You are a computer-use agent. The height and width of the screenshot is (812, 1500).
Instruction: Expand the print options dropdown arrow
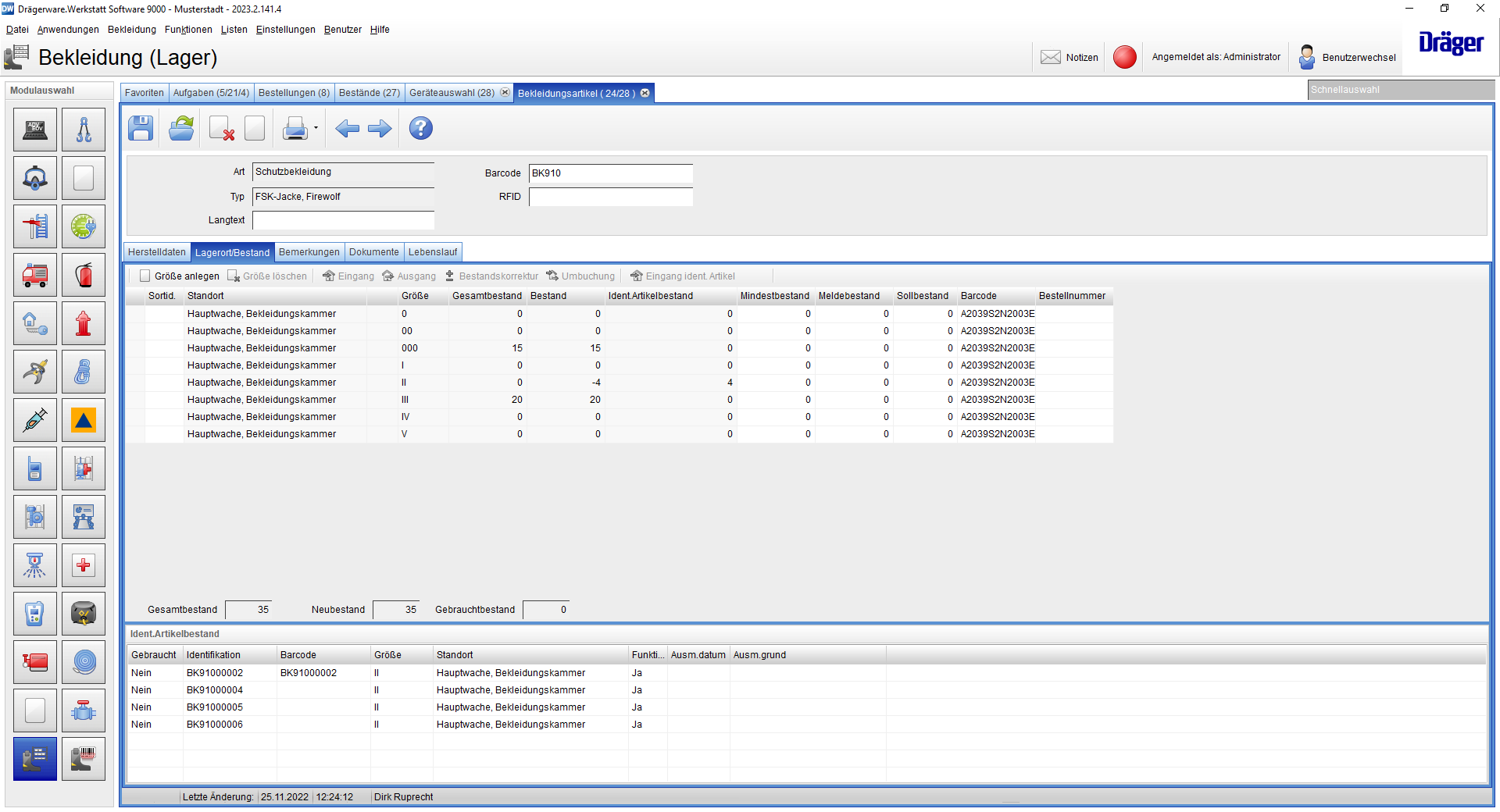pyautogui.click(x=316, y=128)
